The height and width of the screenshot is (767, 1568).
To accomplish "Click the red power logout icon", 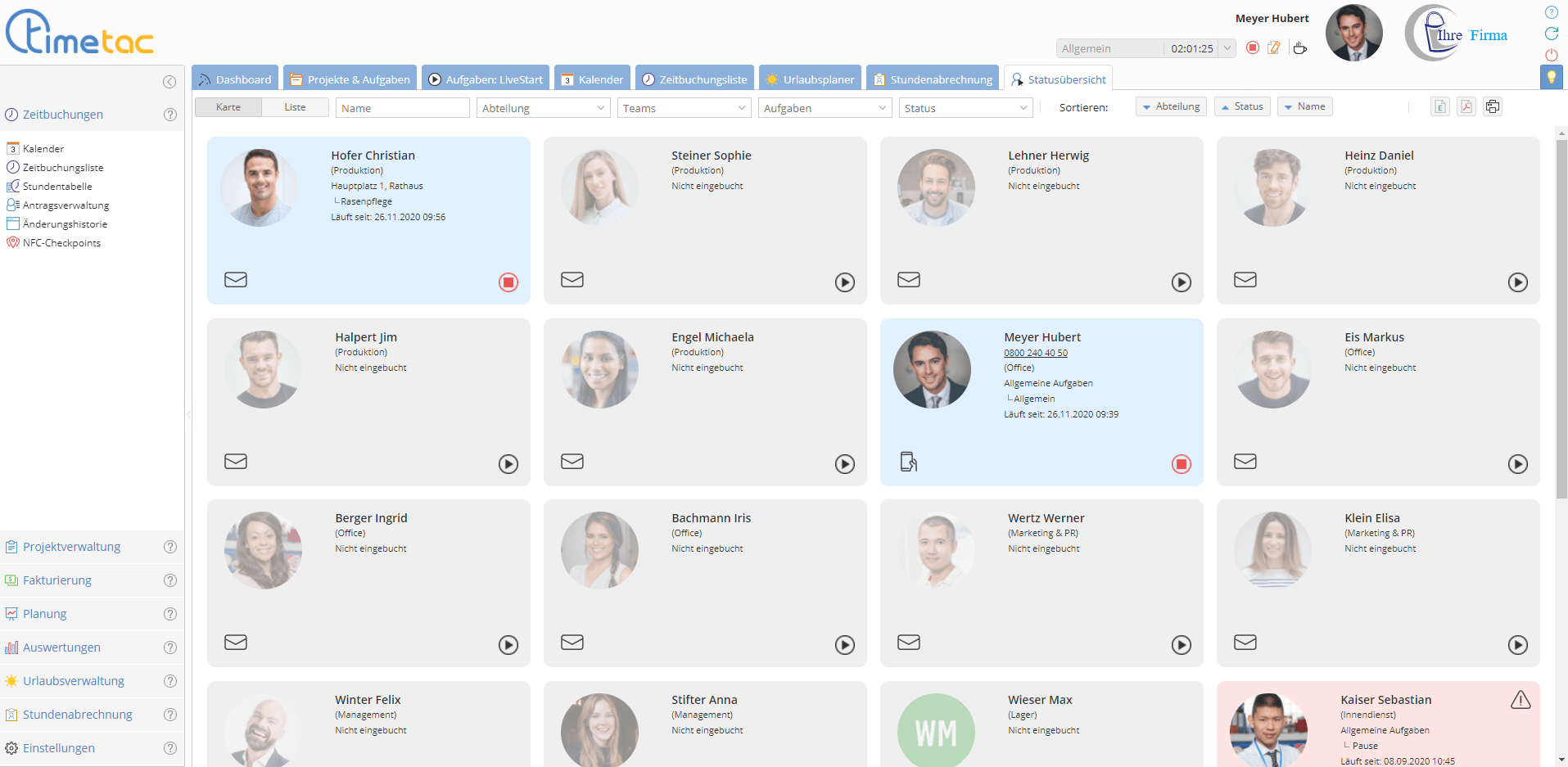I will pyautogui.click(x=1551, y=55).
